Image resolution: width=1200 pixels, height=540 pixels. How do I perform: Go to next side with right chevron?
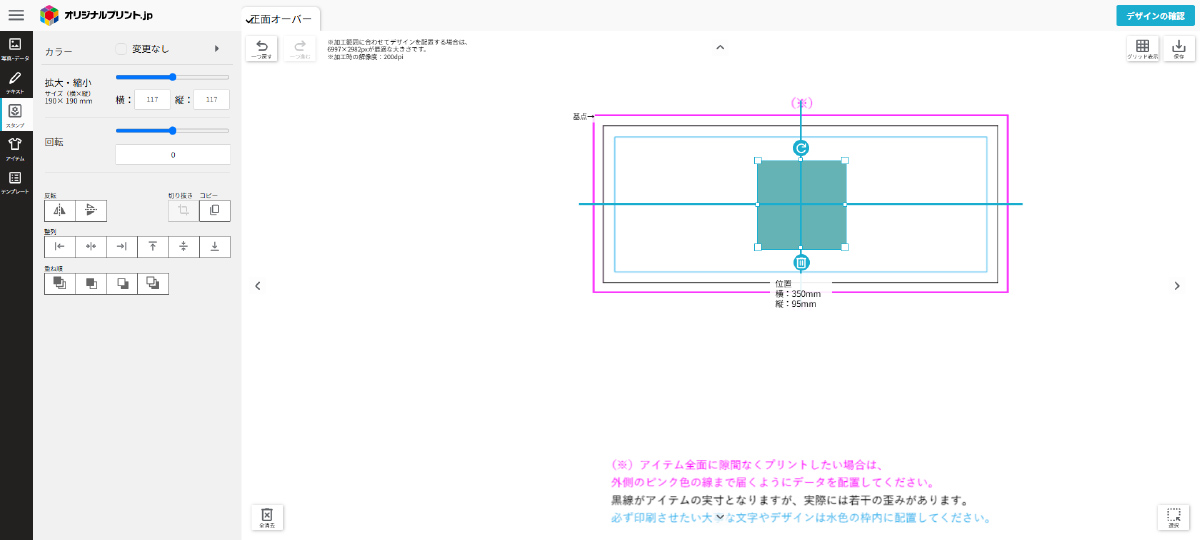coord(1177,286)
